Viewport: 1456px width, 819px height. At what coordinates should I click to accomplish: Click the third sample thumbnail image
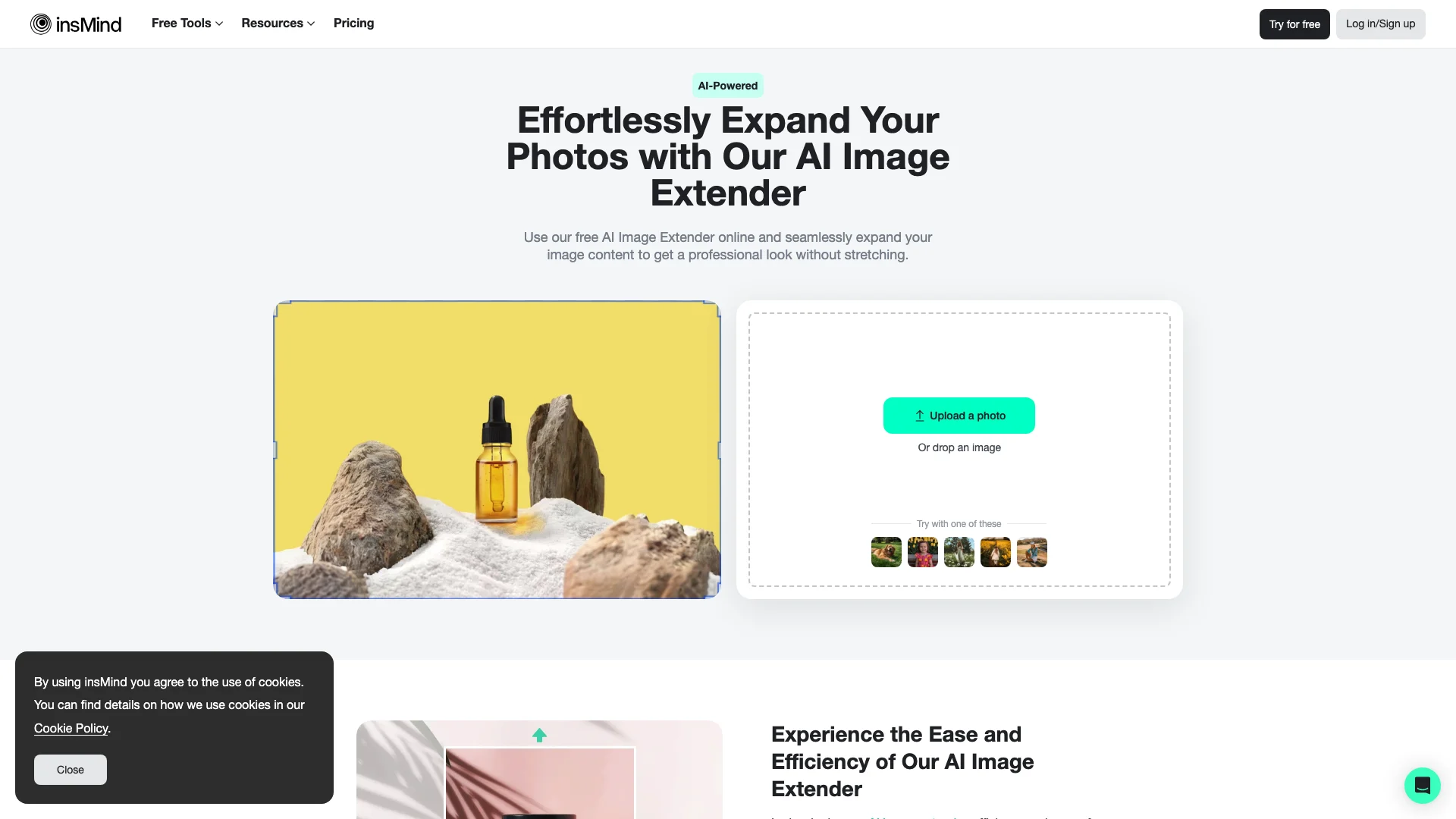pos(958,551)
